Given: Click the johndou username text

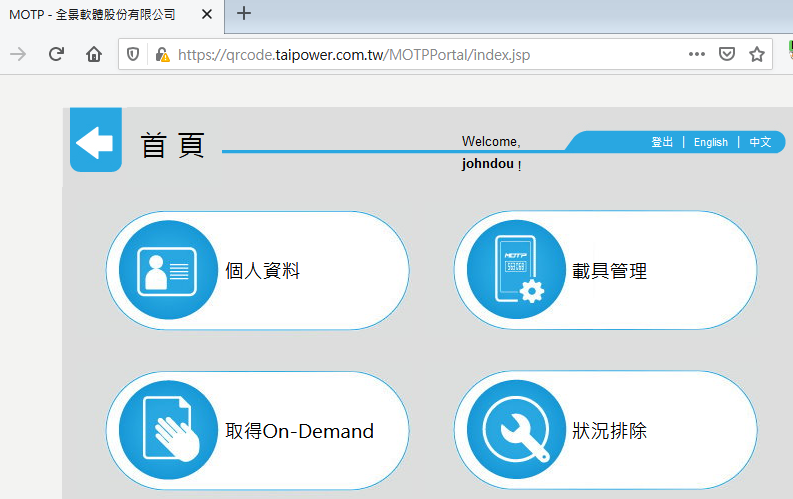Looking at the screenshot, I should pyautogui.click(x=488, y=163).
